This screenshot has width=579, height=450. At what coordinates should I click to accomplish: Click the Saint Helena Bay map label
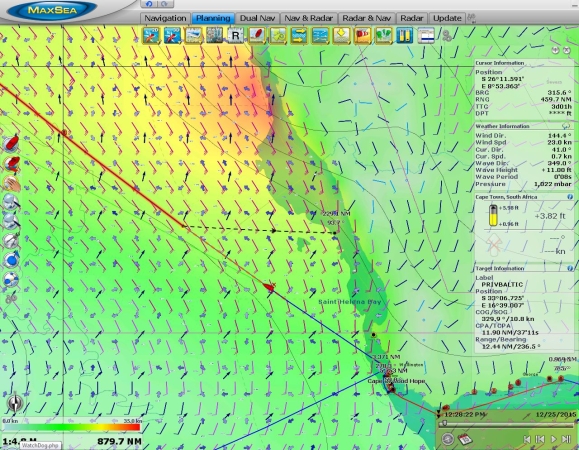[350, 302]
